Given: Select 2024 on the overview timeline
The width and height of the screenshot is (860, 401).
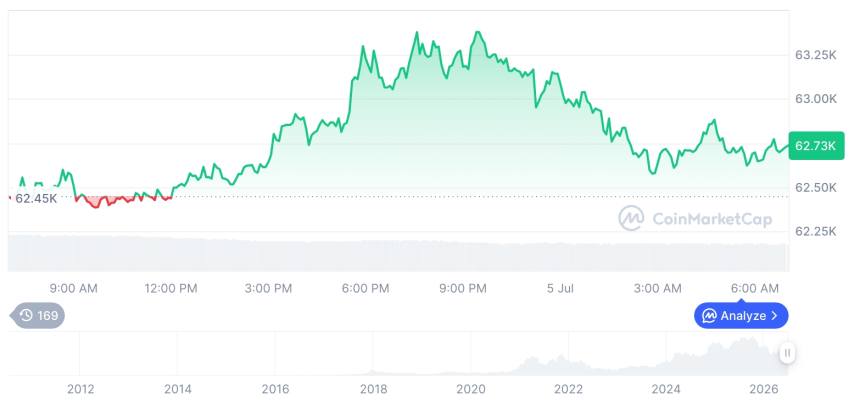Looking at the screenshot, I should point(666,389).
